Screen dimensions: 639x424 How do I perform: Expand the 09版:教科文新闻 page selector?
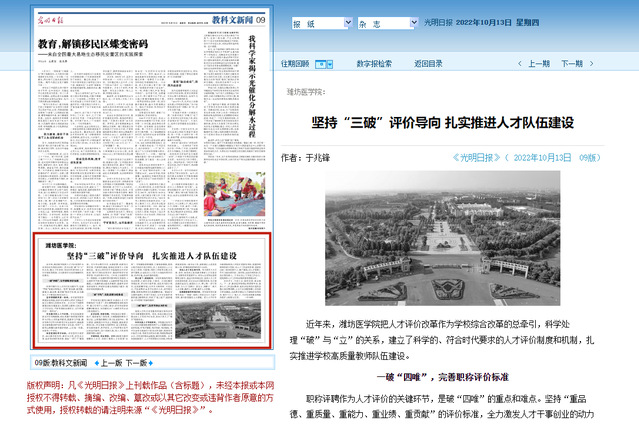59,362
